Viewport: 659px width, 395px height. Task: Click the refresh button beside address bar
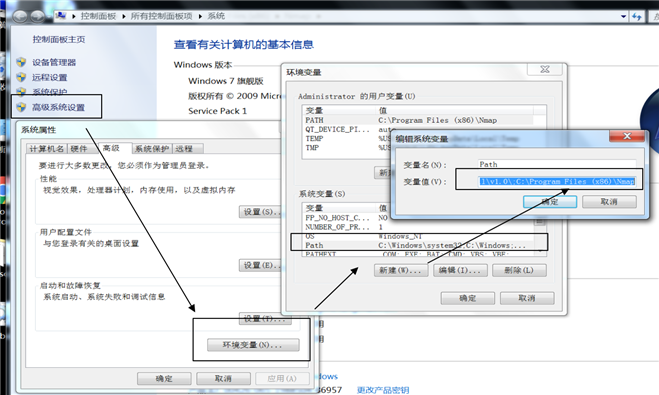pos(637,16)
